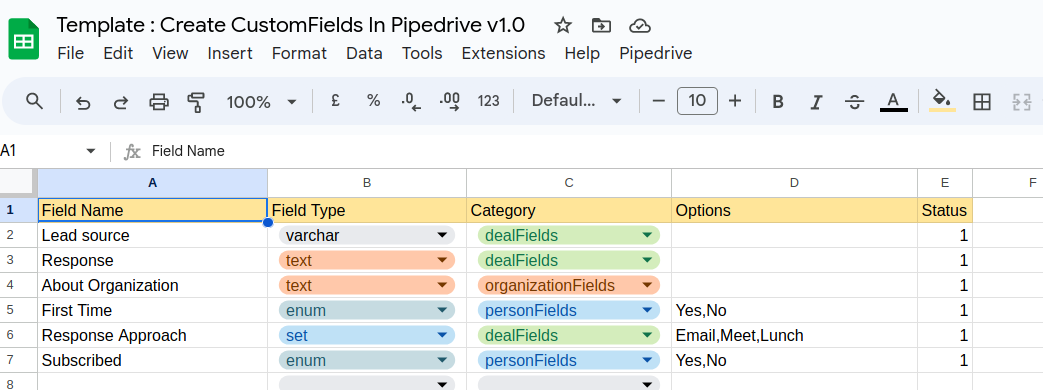Format as currency with pound icon
The image size is (1043, 390).
pos(335,101)
